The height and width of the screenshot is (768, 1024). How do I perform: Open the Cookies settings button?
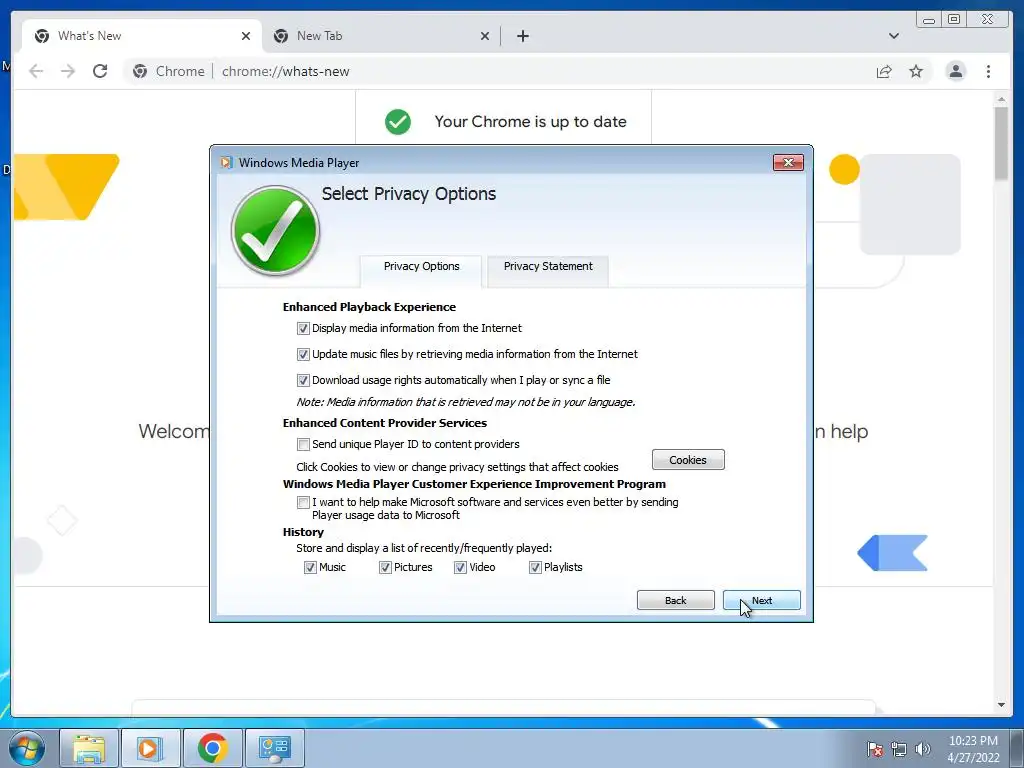[688, 460]
